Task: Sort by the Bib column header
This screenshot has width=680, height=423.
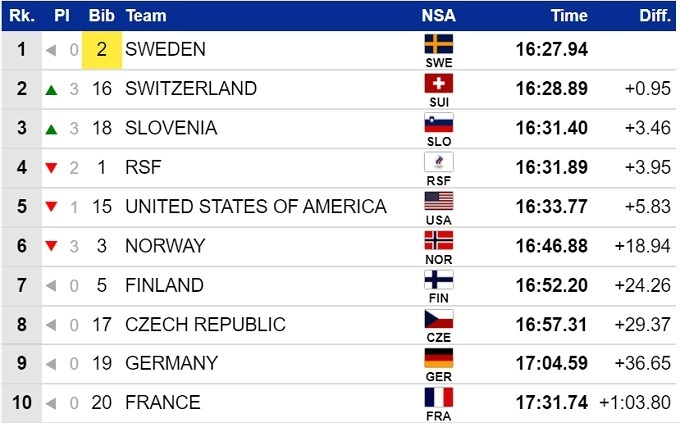Action: coord(101,16)
